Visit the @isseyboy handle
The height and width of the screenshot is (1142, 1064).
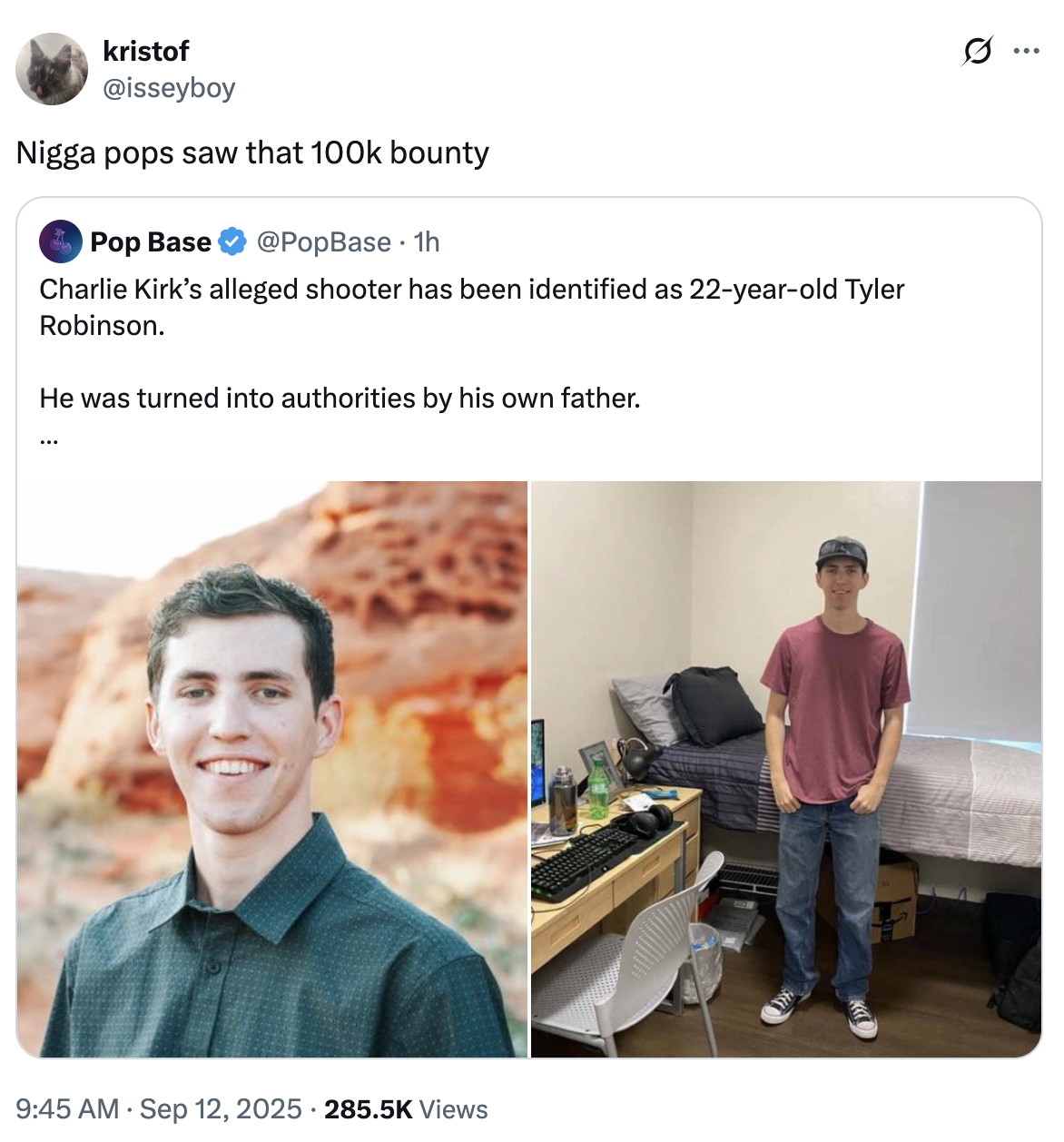click(x=169, y=88)
